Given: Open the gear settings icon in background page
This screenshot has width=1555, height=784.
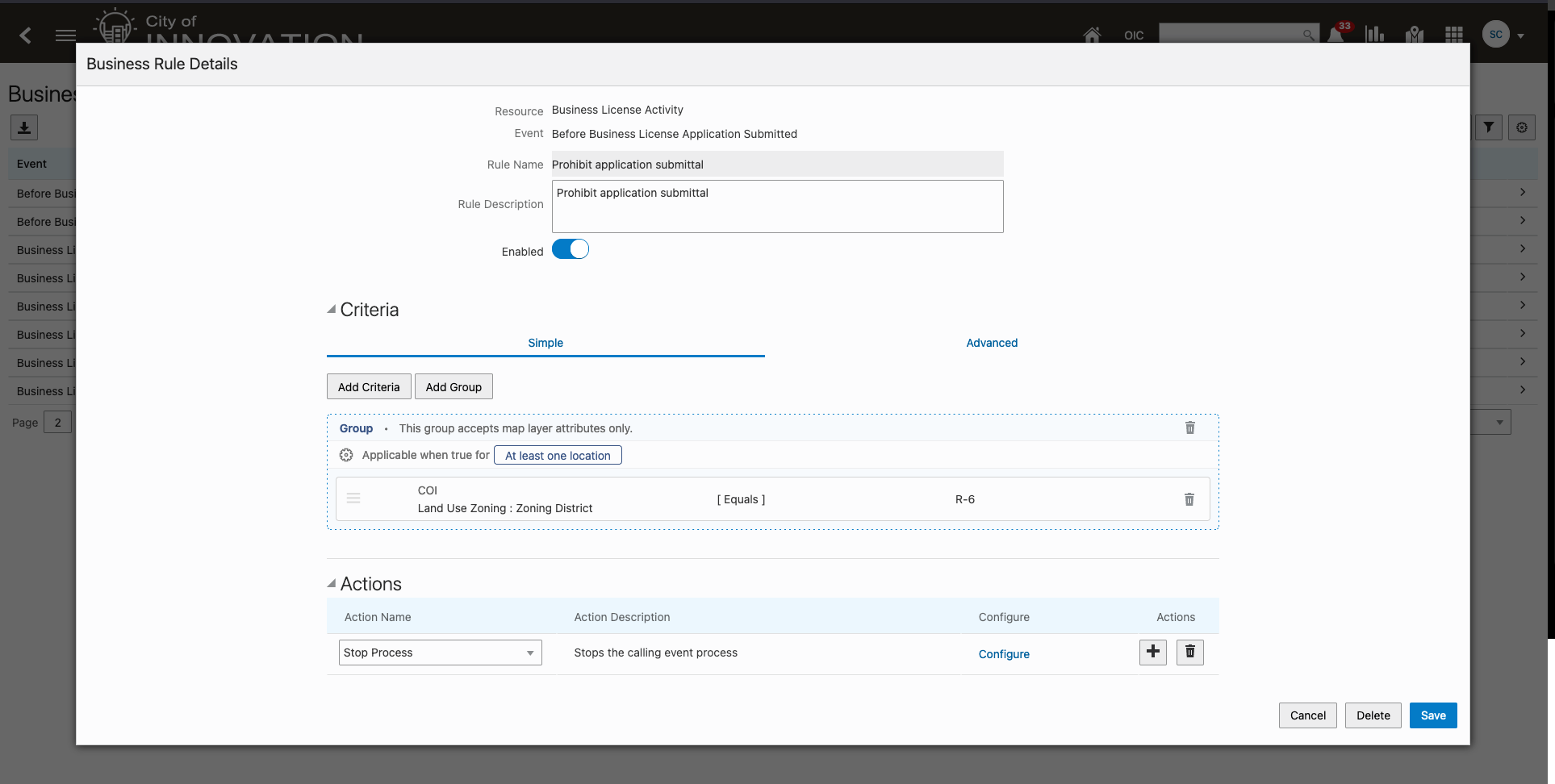Looking at the screenshot, I should [1522, 127].
